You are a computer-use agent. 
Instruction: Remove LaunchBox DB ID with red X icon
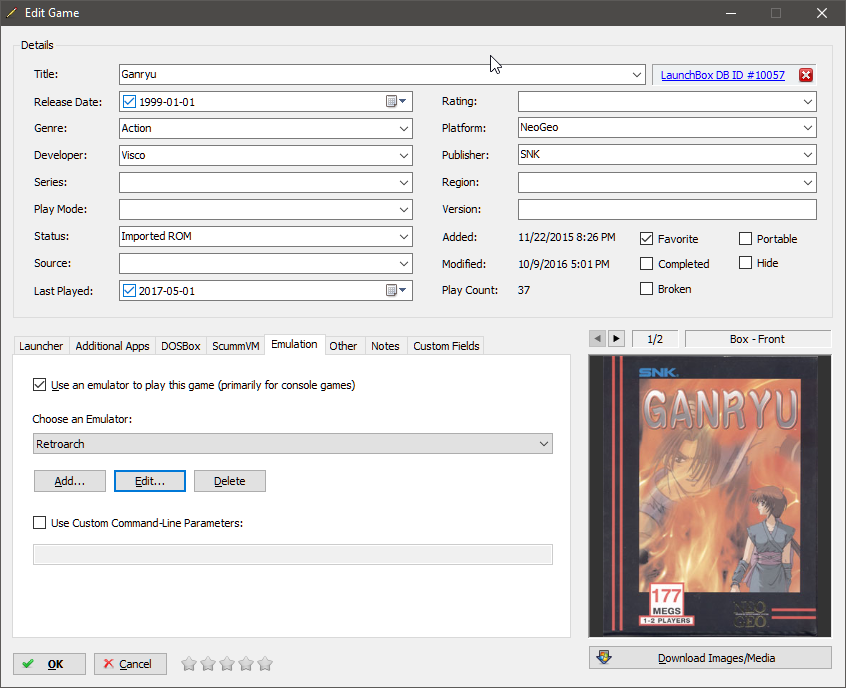[806, 75]
